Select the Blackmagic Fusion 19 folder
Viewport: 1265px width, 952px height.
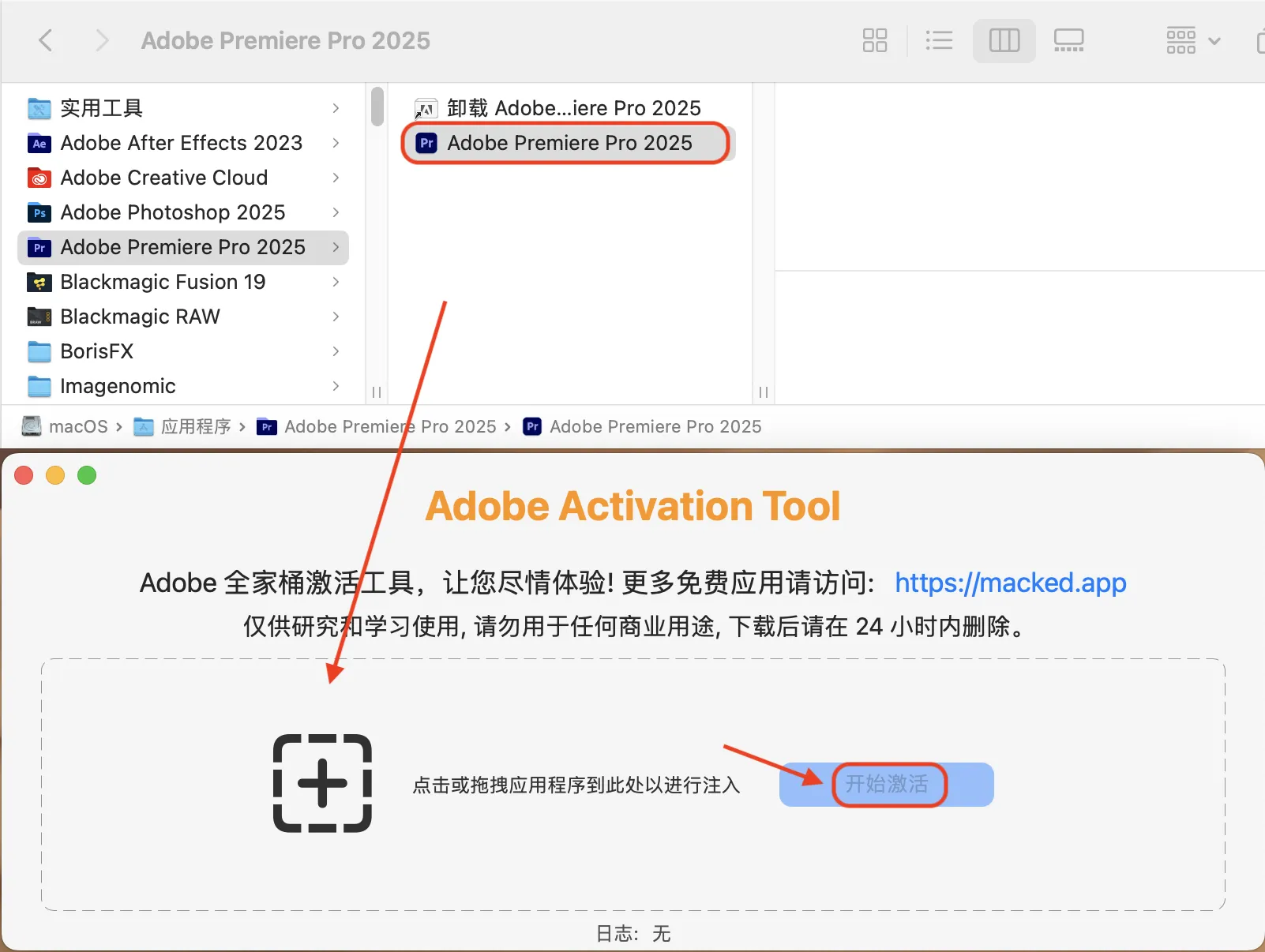(163, 282)
